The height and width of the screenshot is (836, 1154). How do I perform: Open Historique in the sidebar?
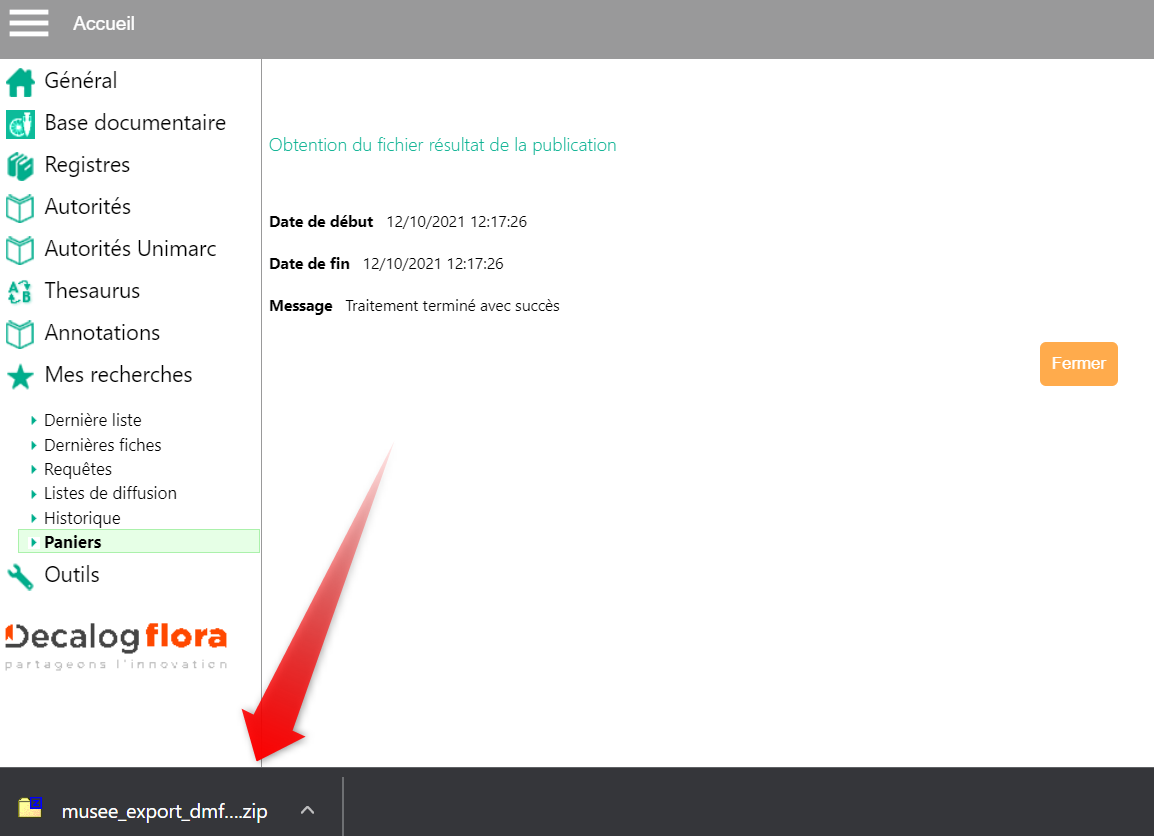(x=82, y=518)
